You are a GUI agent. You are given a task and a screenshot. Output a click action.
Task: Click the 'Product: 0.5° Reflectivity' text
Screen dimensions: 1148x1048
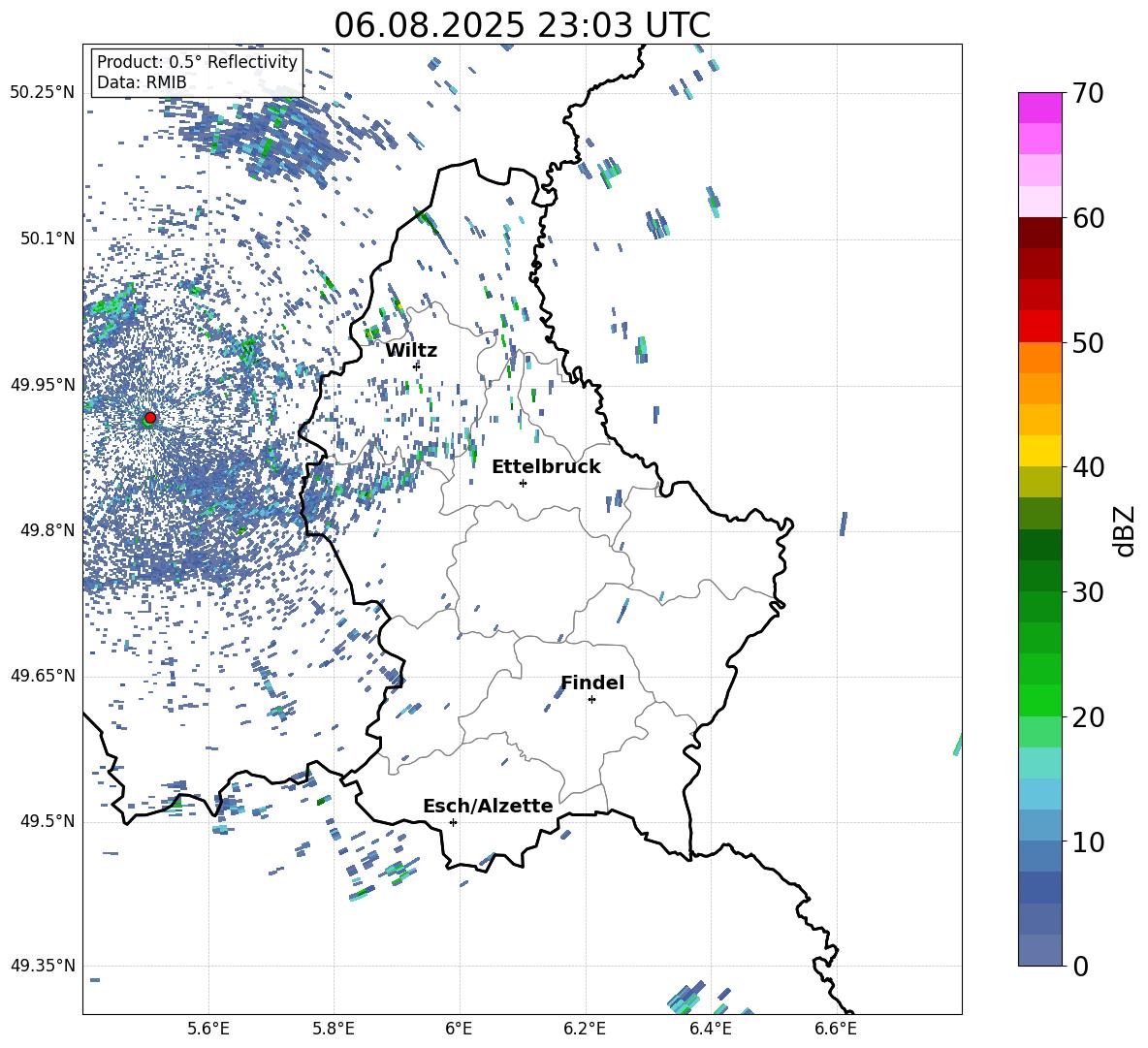[x=197, y=61]
